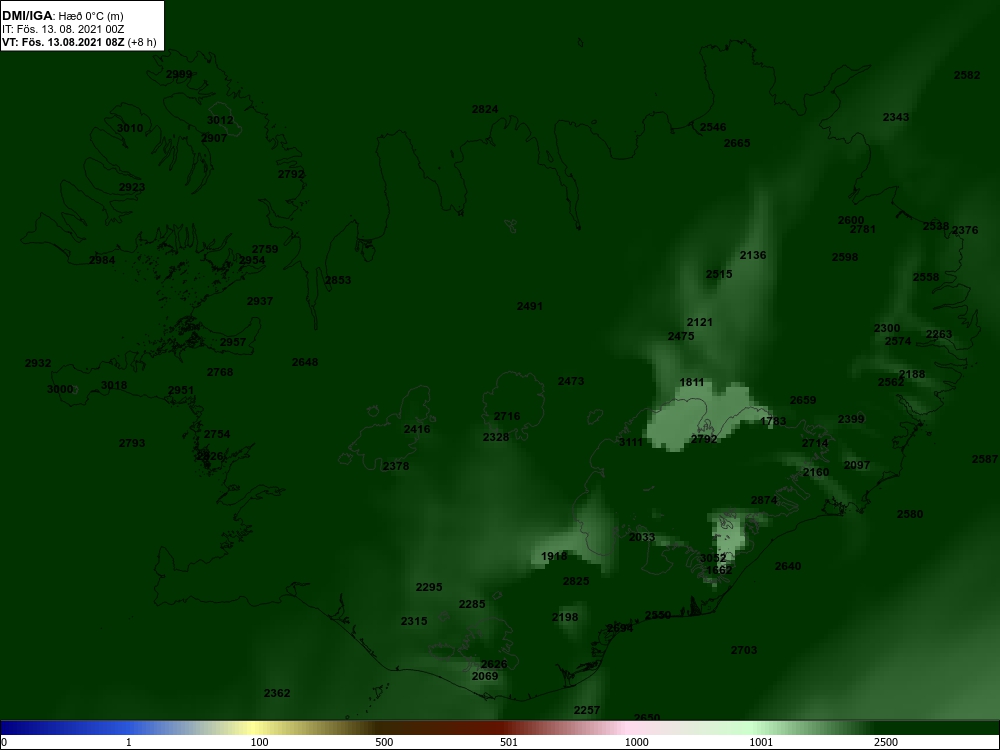Click the map value 1811
This screenshot has height=750, width=1000.
tap(692, 382)
